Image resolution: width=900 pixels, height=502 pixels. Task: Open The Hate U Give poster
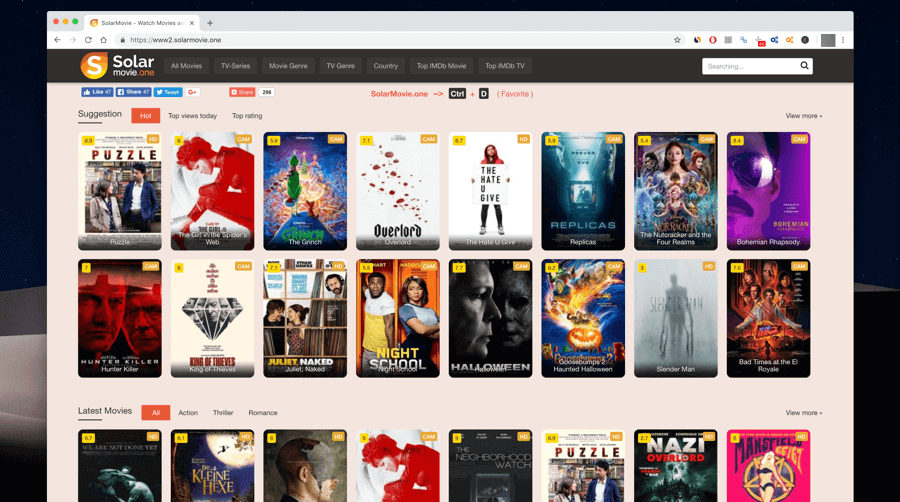pos(490,191)
